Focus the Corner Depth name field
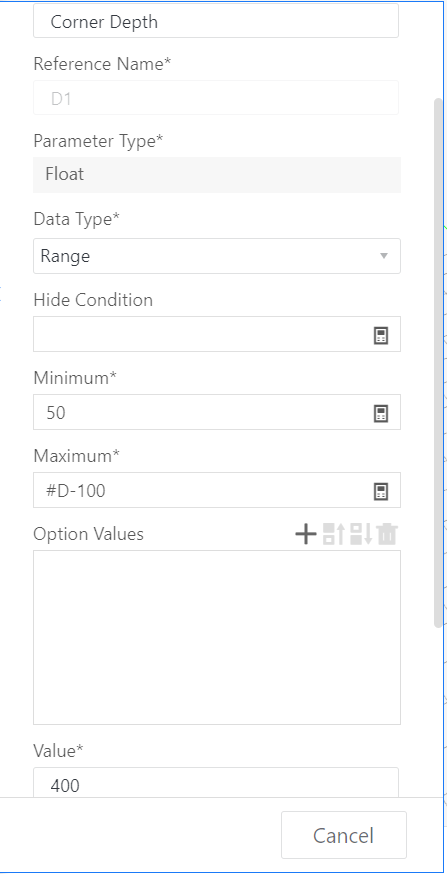This screenshot has height=874, width=447. [x=216, y=21]
